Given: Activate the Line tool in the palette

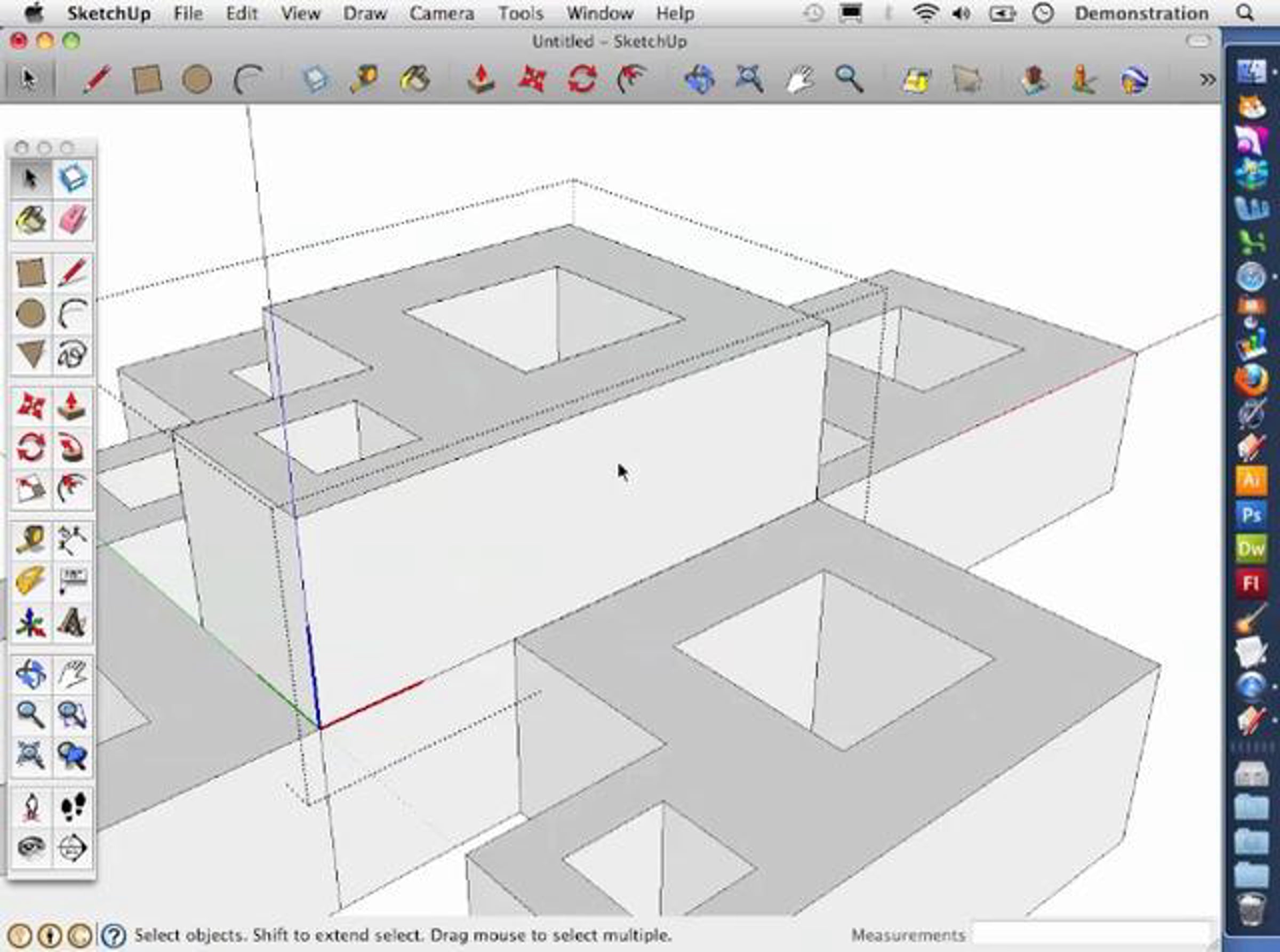Looking at the screenshot, I should point(73,273).
